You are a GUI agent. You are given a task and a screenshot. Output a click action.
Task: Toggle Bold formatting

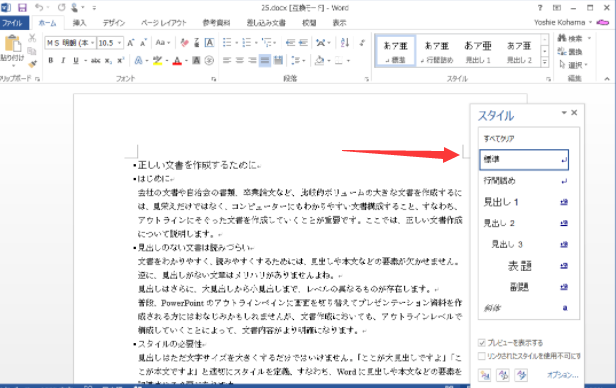[51, 60]
